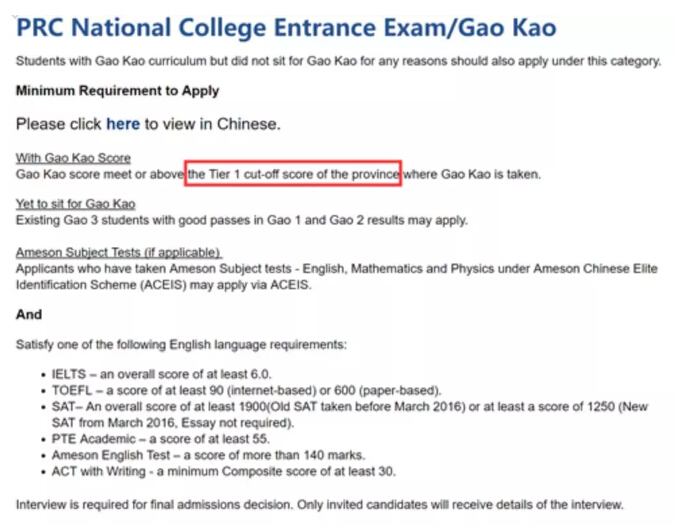Viewport: 675px width, 527px height.
Task: Click 'Satisfy one of the following English' sentence
Action: pos(181,344)
